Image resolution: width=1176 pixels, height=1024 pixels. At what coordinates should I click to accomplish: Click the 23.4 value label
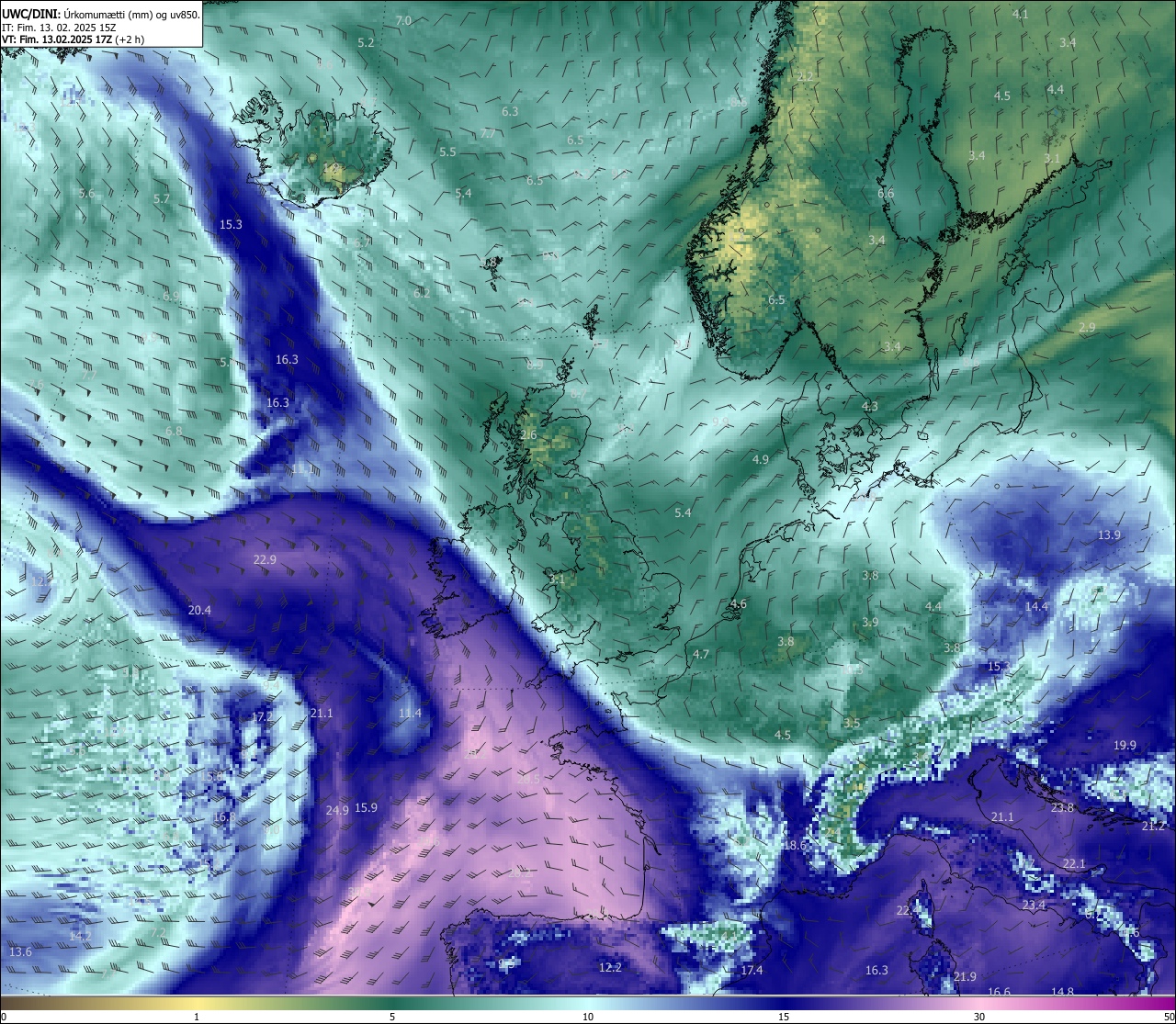(x=1034, y=905)
